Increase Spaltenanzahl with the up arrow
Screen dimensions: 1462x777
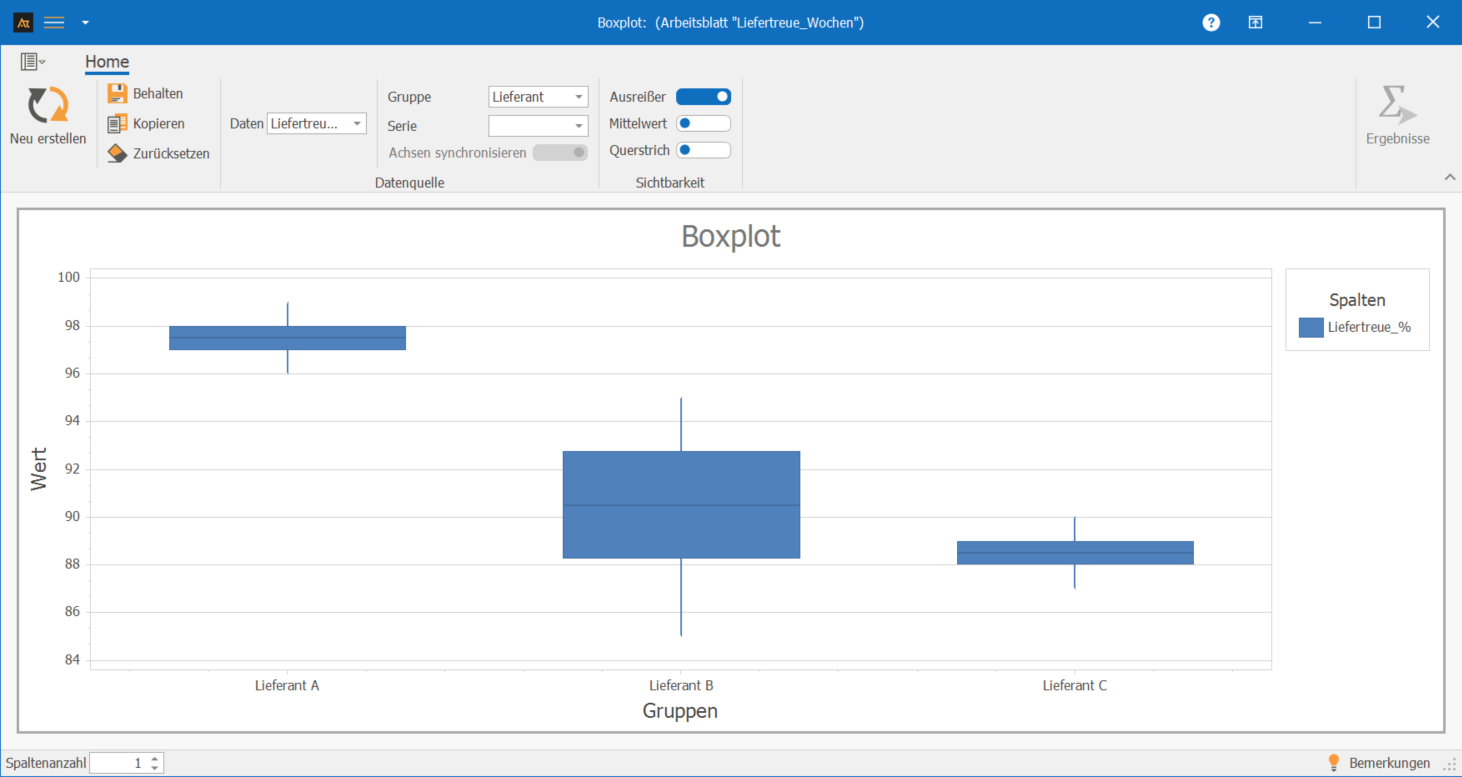155,758
